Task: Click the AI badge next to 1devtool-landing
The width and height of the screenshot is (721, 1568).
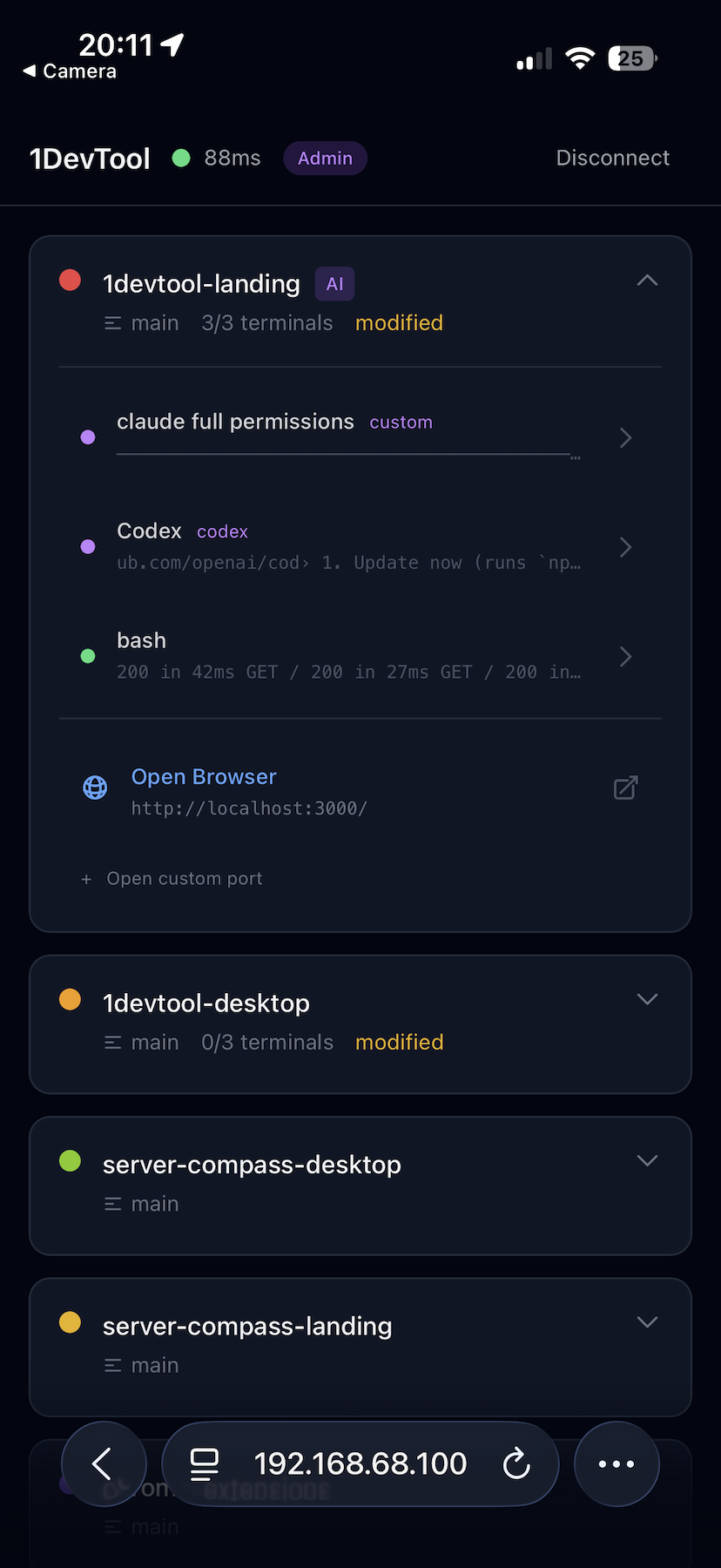Action: point(334,283)
